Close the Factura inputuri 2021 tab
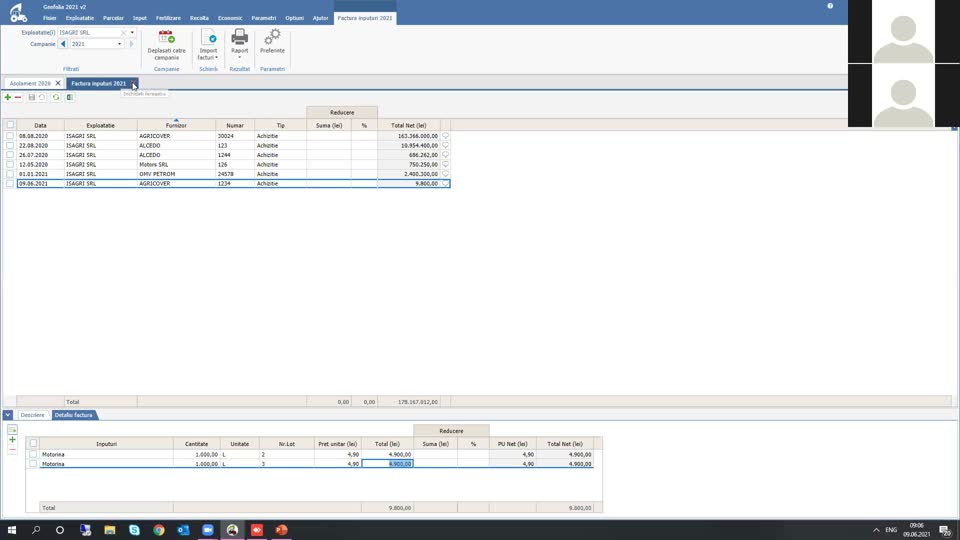This screenshot has height=540, width=960. [133, 83]
